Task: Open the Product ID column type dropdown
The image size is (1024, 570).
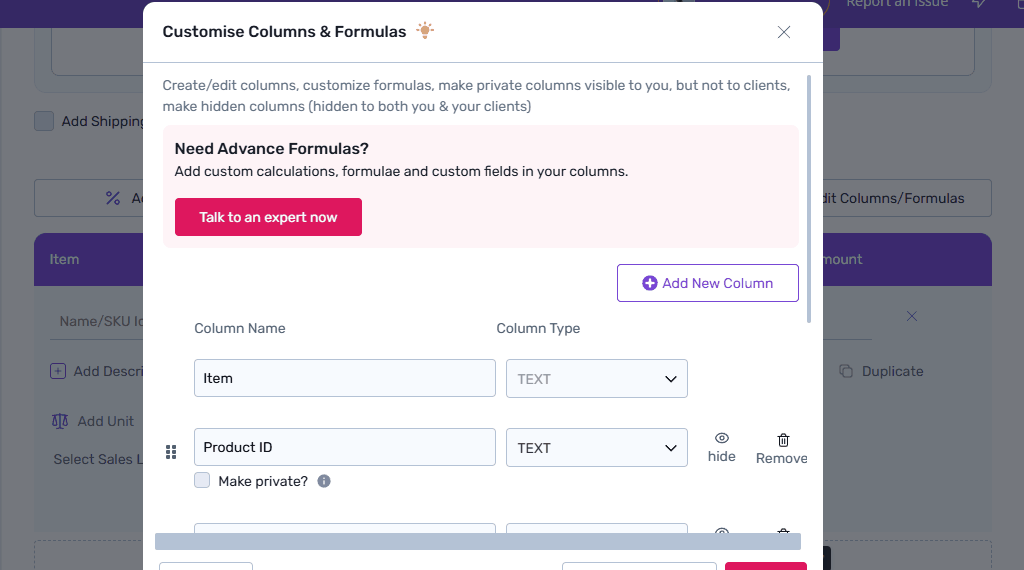Action: (x=597, y=448)
